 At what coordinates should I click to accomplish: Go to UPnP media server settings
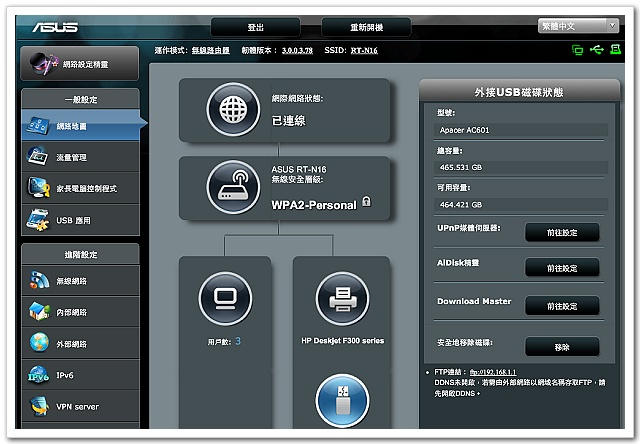pyautogui.click(x=562, y=232)
